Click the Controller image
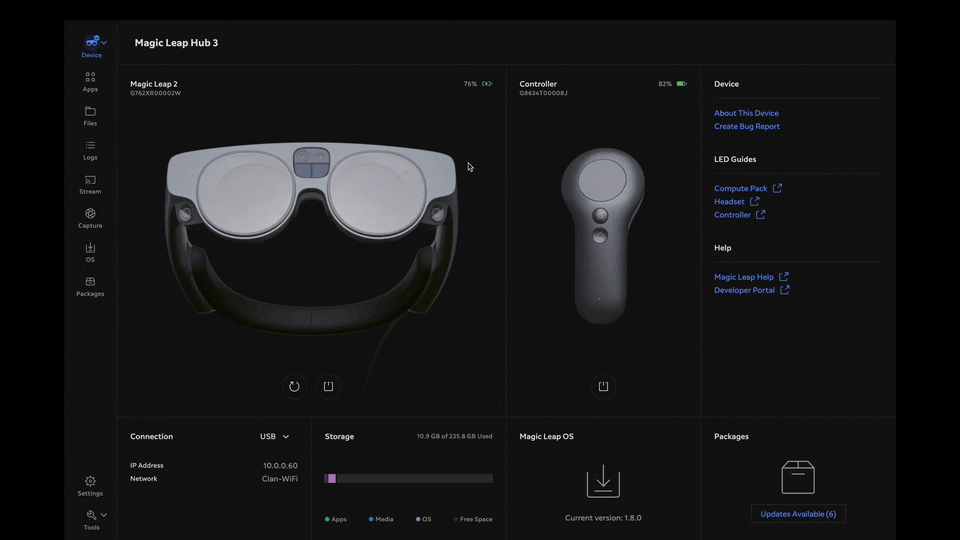The height and width of the screenshot is (540, 960). point(603,236)
